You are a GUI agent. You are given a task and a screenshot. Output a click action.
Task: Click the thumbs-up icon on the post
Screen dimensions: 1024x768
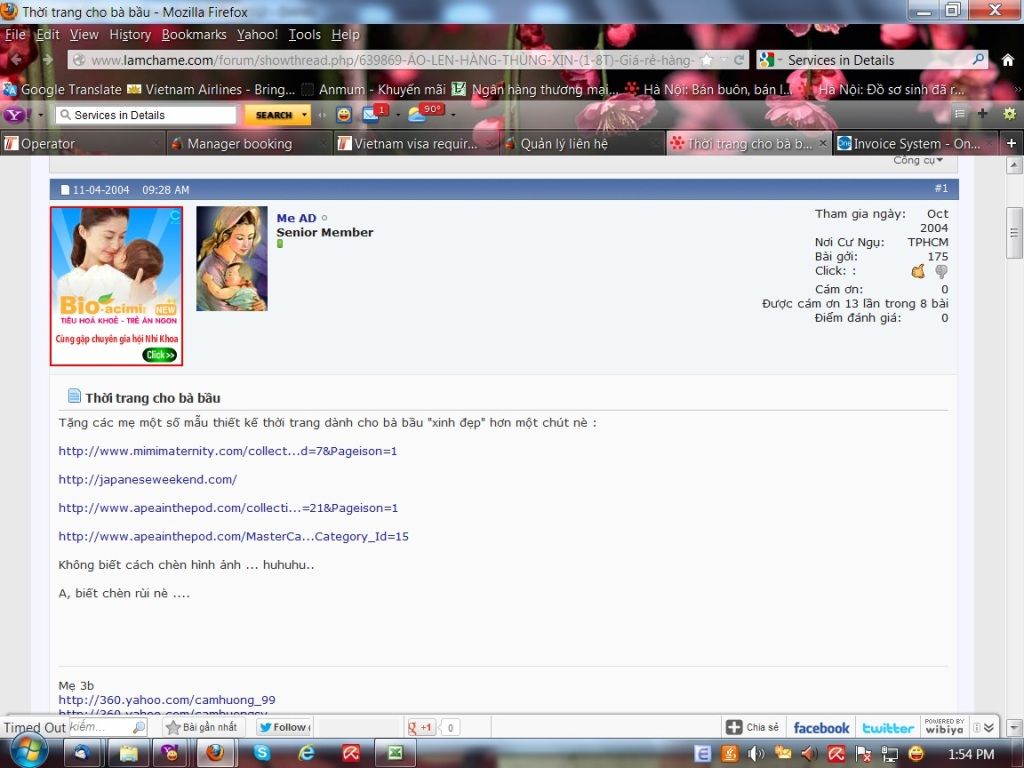[918, 271]
